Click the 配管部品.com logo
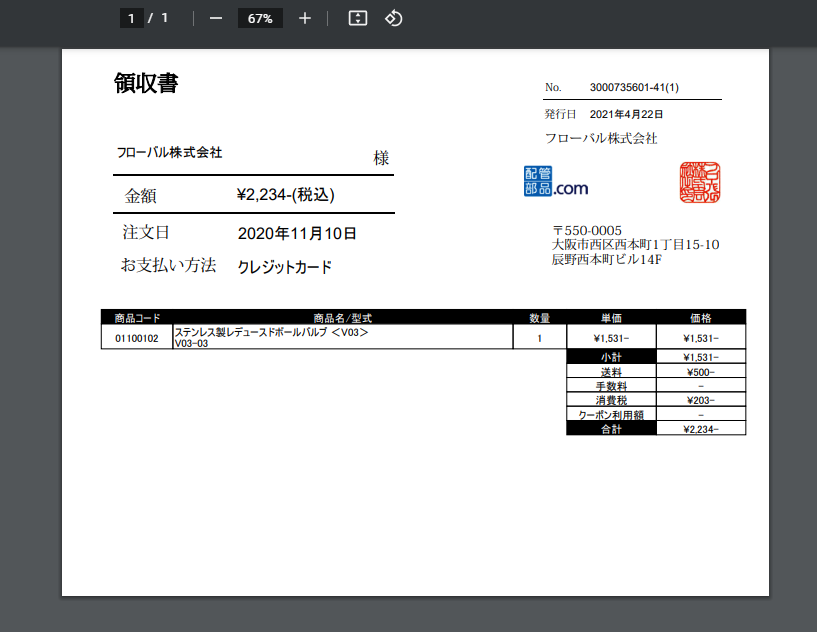Screen dimensions: 817x632 556,181
